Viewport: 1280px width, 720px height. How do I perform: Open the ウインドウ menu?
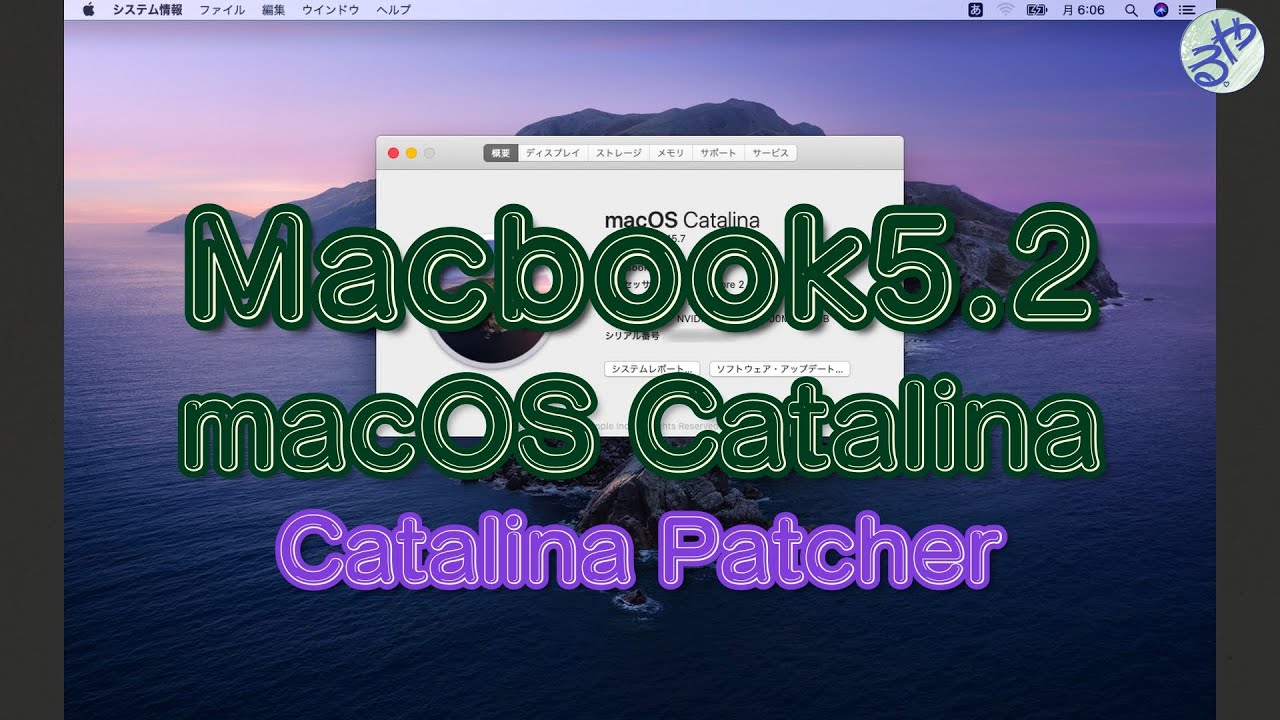click(x=330, y=10)
